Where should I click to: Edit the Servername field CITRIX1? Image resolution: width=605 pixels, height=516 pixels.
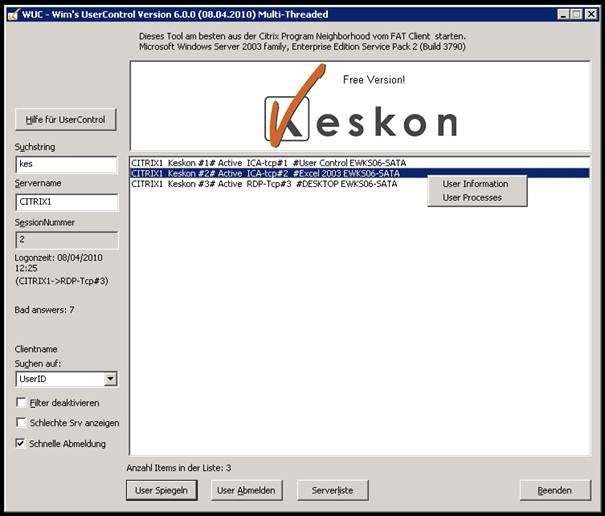[66, 202]
